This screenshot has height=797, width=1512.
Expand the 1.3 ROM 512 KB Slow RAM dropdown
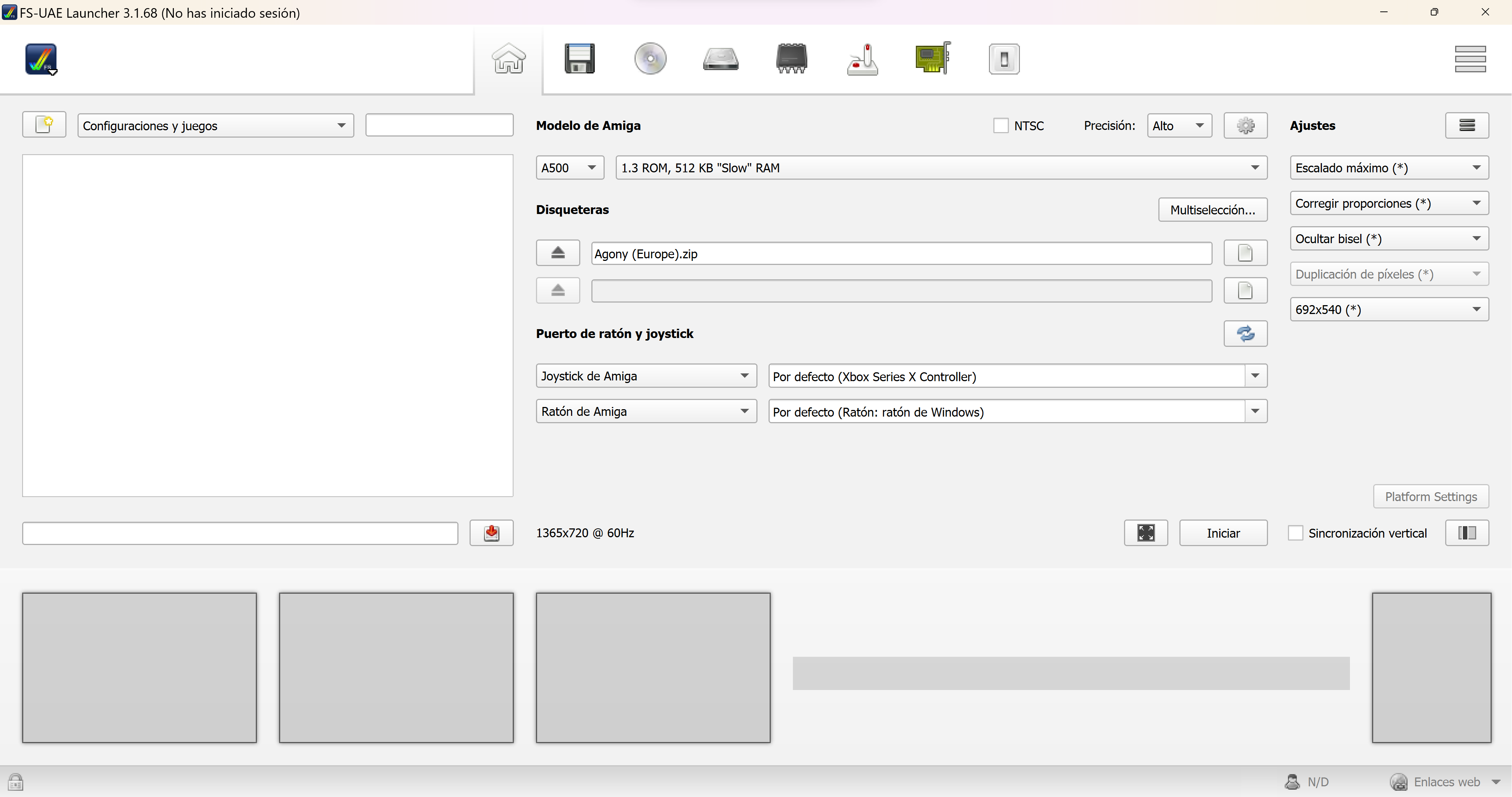[941, 168]
